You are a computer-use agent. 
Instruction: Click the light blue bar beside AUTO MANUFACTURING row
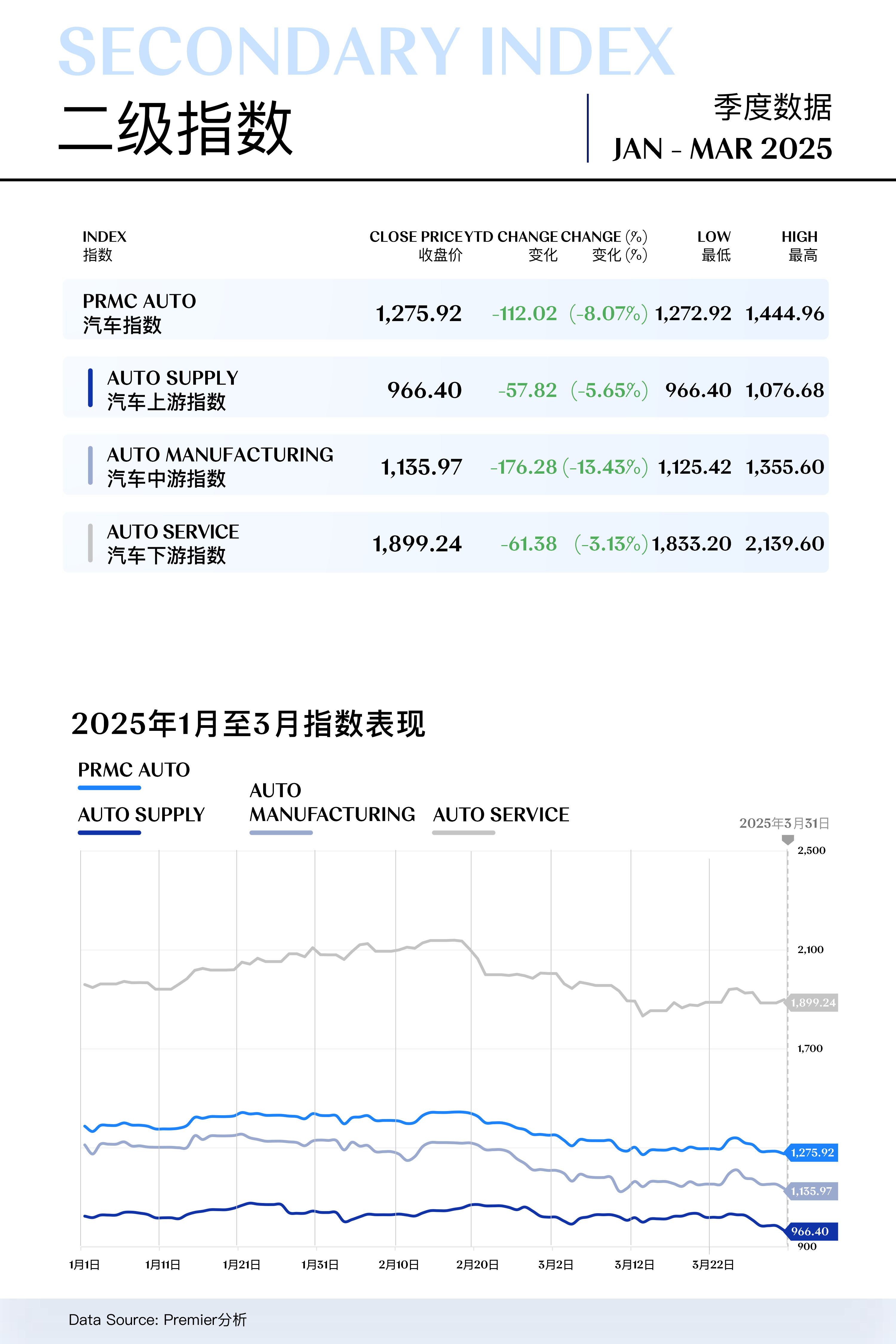tap(90, 465)
